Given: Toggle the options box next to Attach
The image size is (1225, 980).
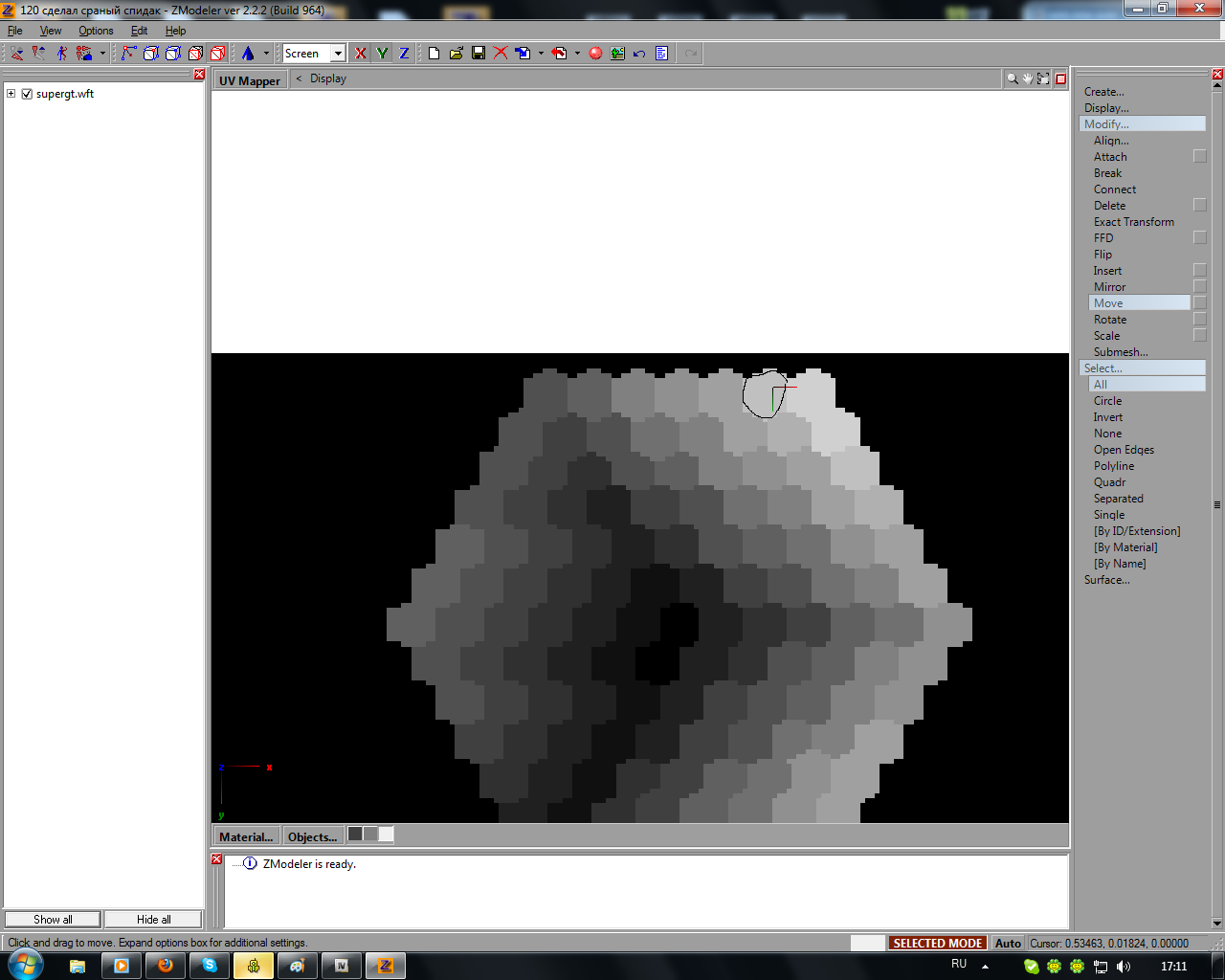Looking at the screenshot, I should tap(1200, 157).
